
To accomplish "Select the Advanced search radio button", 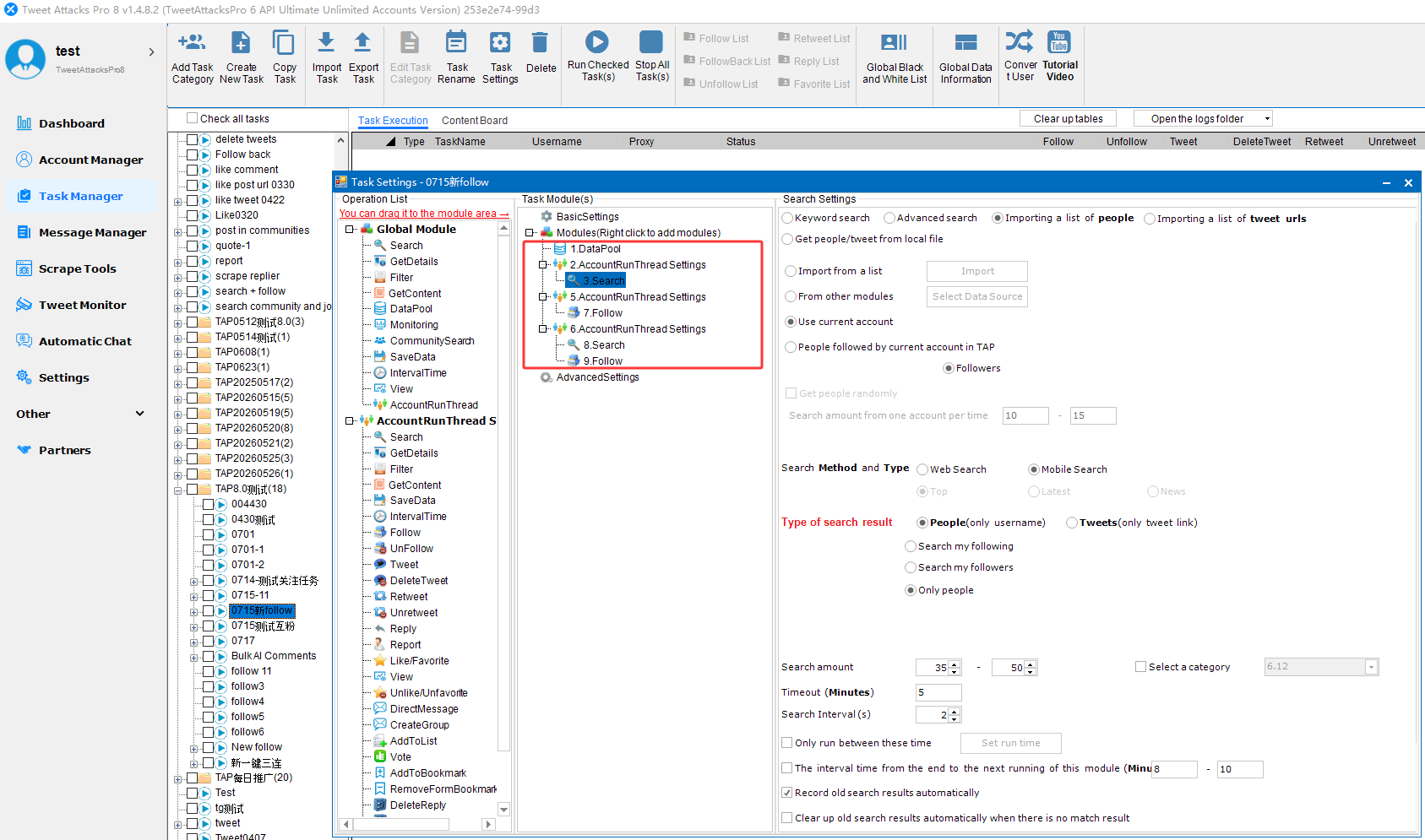I will [x=889, y=218].
